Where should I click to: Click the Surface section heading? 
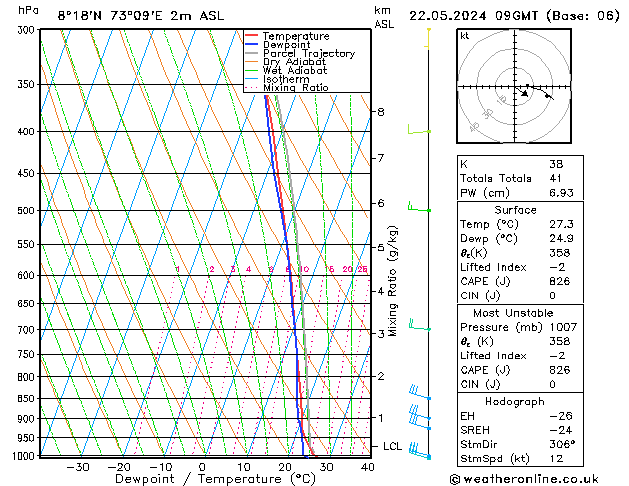point(515,210)
